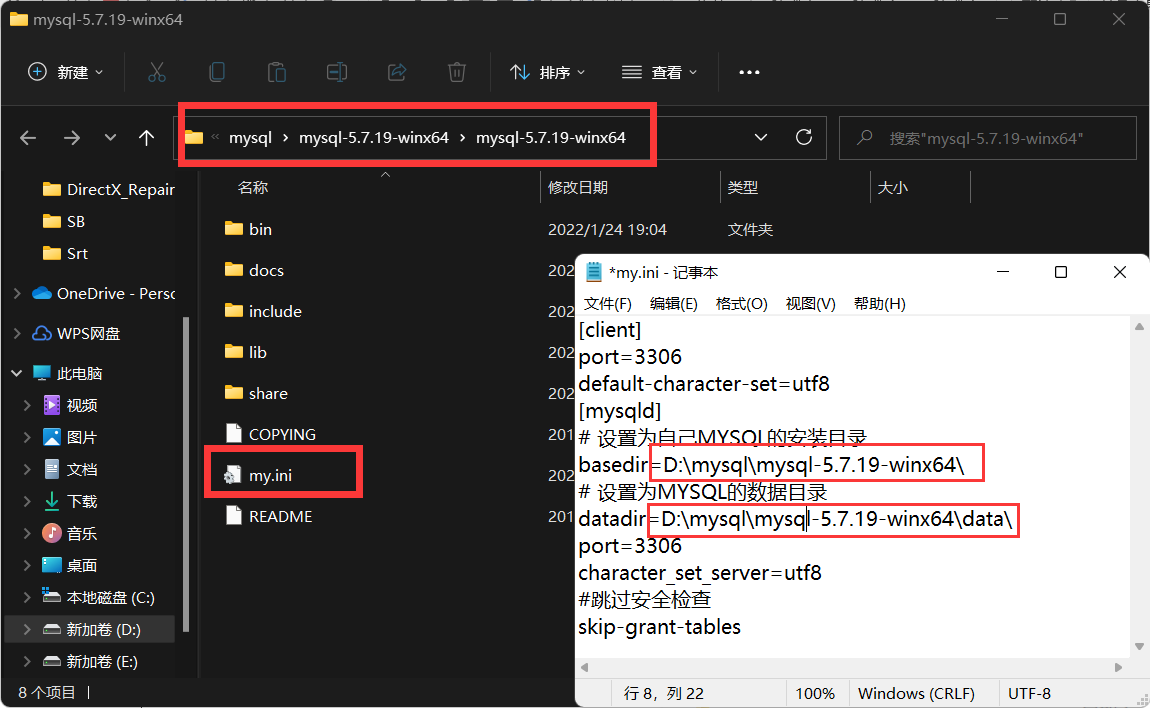Select 新加卷 (E:) in sidebar
The height and width of the screenshot is (708, 1150).
89,662
